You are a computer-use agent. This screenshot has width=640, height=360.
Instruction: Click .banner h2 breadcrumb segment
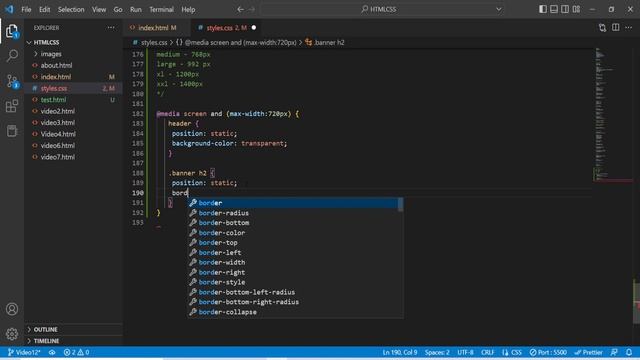tap(325, 42)
